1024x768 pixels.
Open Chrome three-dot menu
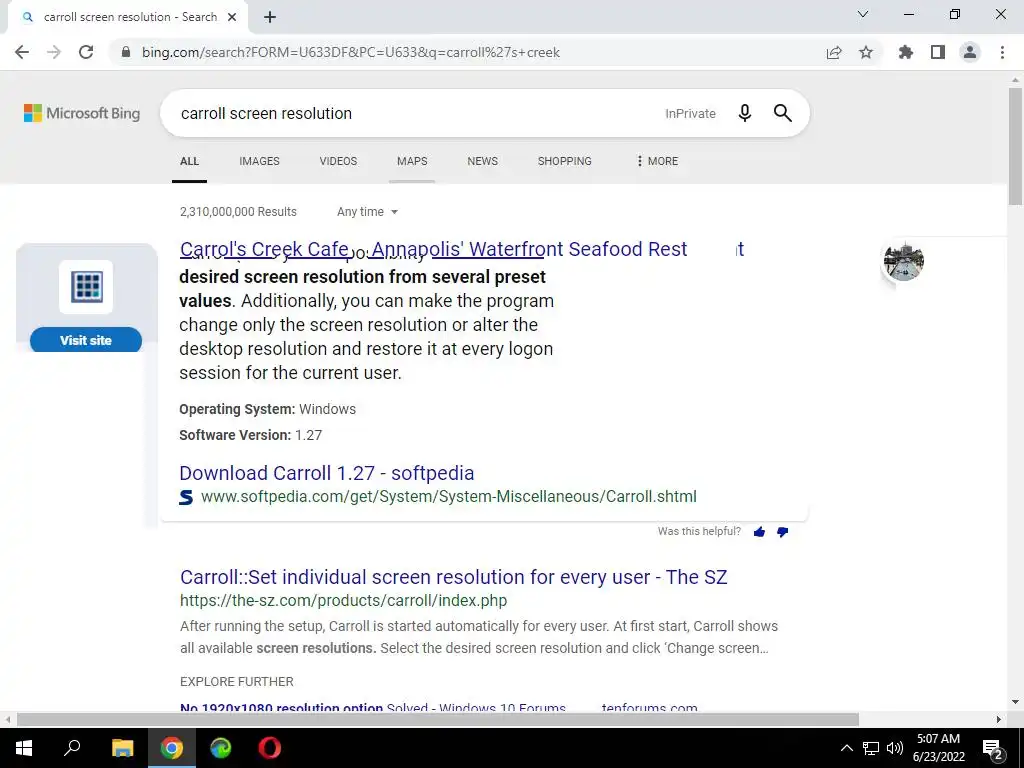pyautogui.click(x=1002, y=52)
